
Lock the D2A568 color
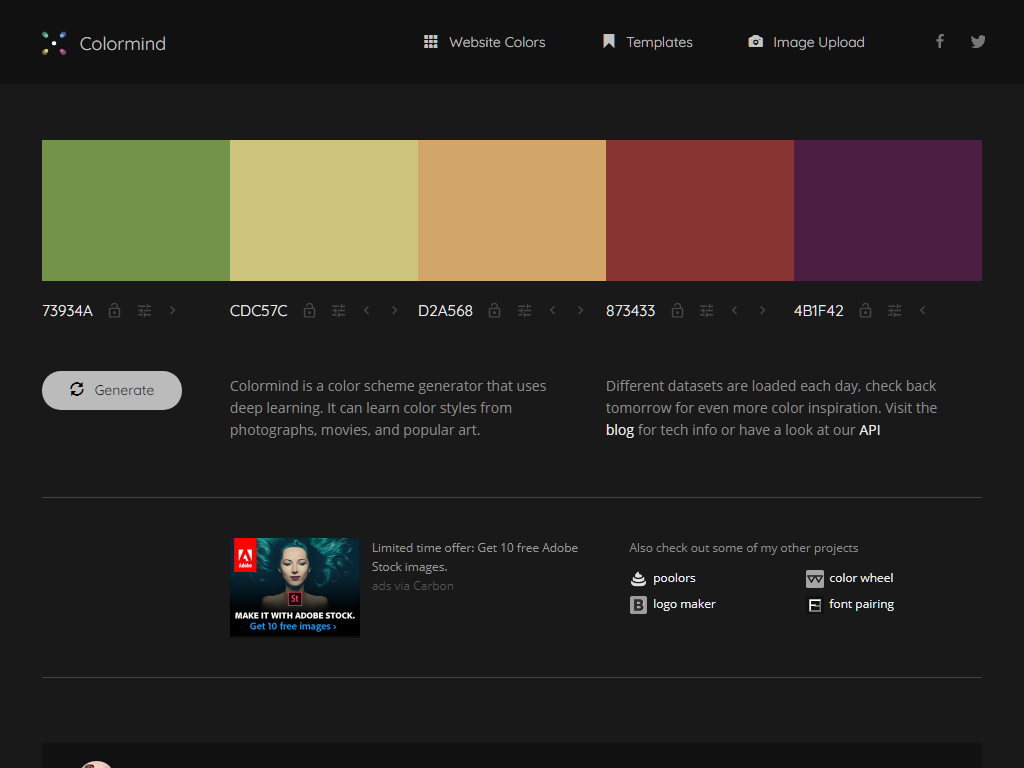[494, 311]
